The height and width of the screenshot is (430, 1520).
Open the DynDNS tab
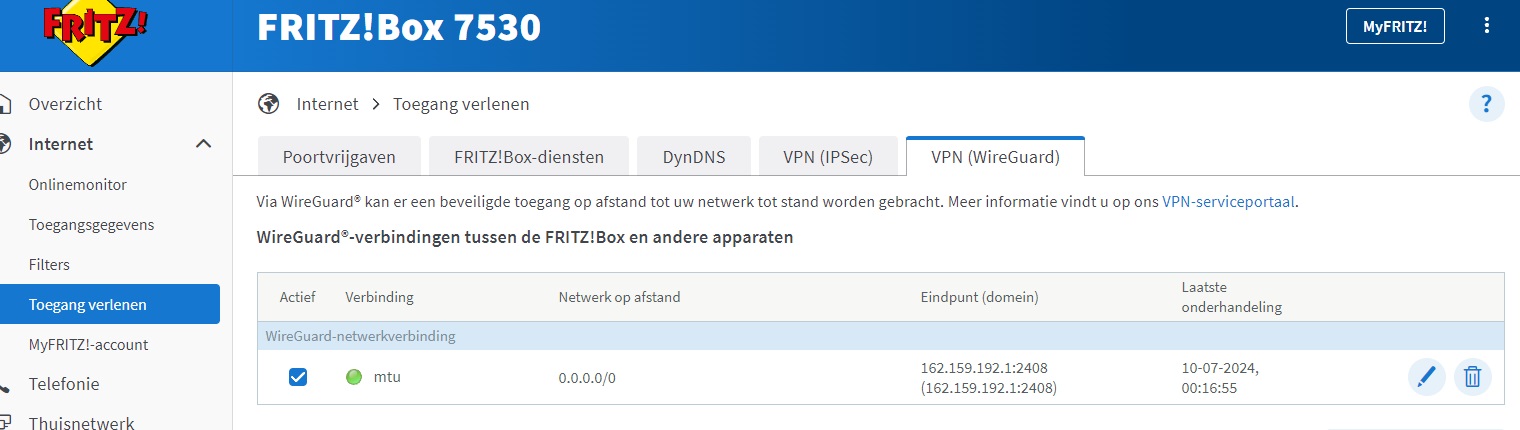click(694, 157)
